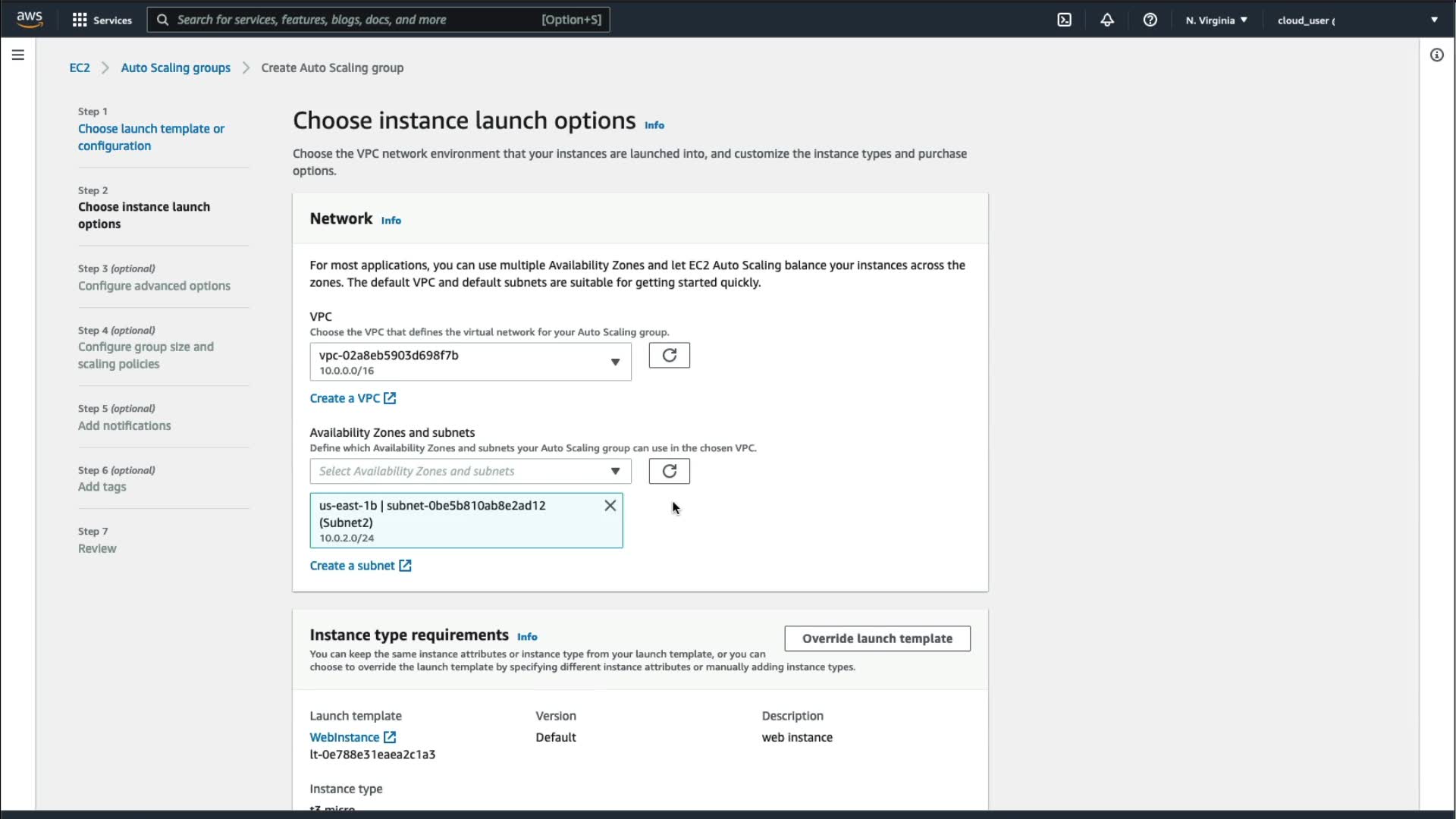Refresh the Availability Zones and subnets list
Image resolution: width=1456 pixels, height=819 pixels.
(x=669, y=472)
